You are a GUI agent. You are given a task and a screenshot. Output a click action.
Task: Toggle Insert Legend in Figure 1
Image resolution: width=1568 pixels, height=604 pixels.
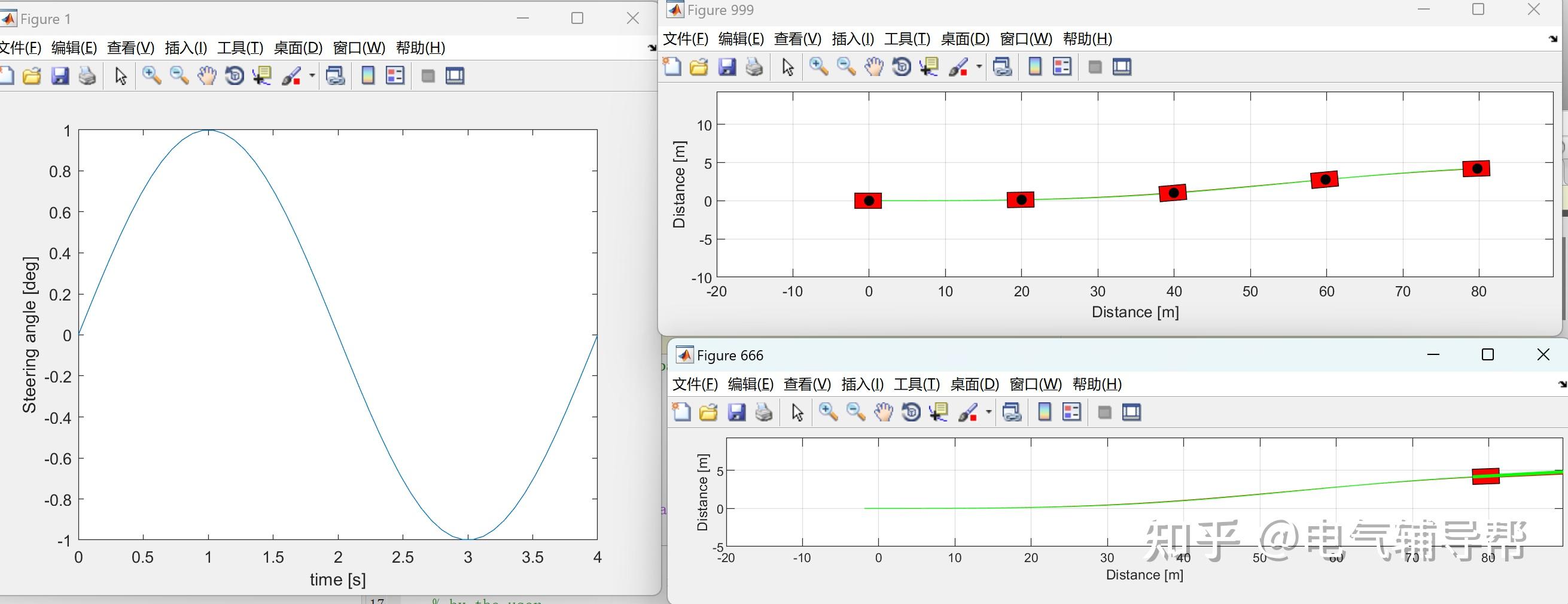pyautogui.click(x=395, y=75)
